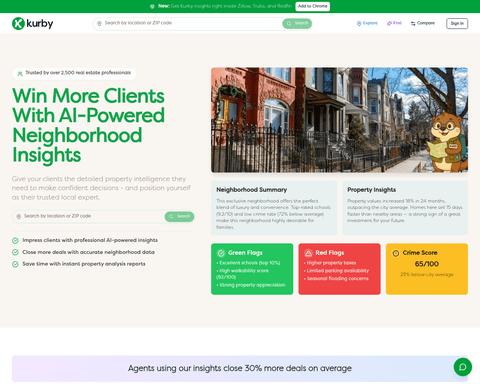The image size is (480, 384).
Task: Click the location pin icon in header search
Action: pos(99,24)
